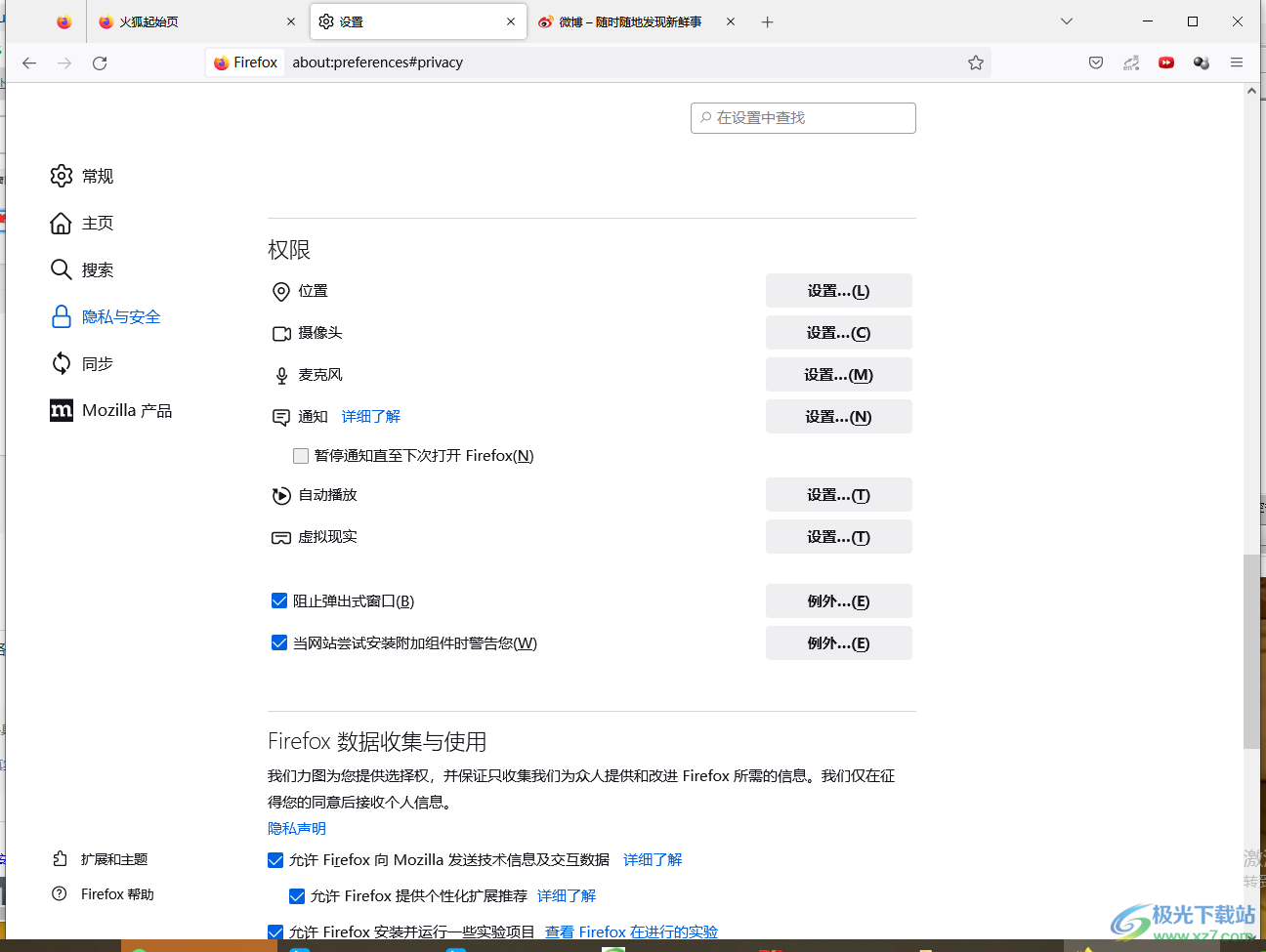Image resolution: width=1266 pixels, height=952 pixels.
Task: Click the 在设置中查找 search field
Action: pos(803,118)
